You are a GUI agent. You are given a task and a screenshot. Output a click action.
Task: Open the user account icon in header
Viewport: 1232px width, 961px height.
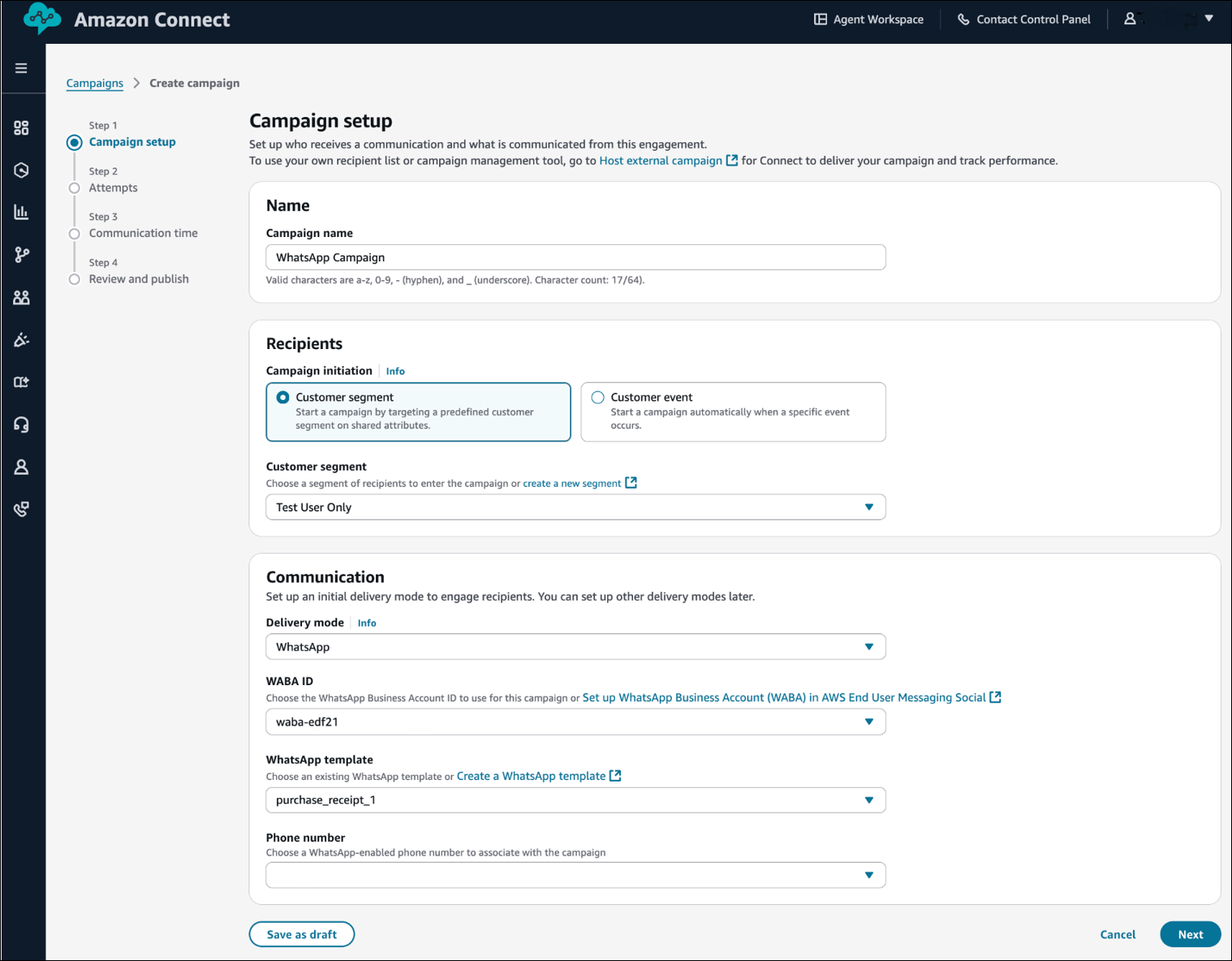[x=1130, y=19]
